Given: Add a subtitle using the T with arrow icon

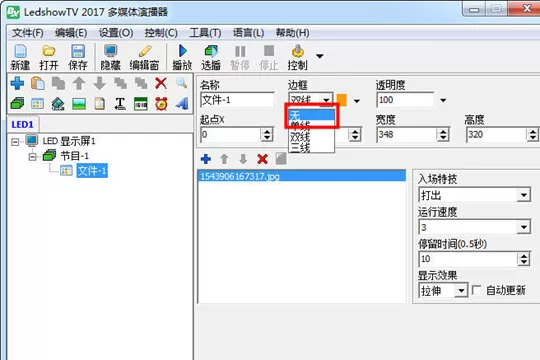Looking at the screenshot, I should coord(120,103).
